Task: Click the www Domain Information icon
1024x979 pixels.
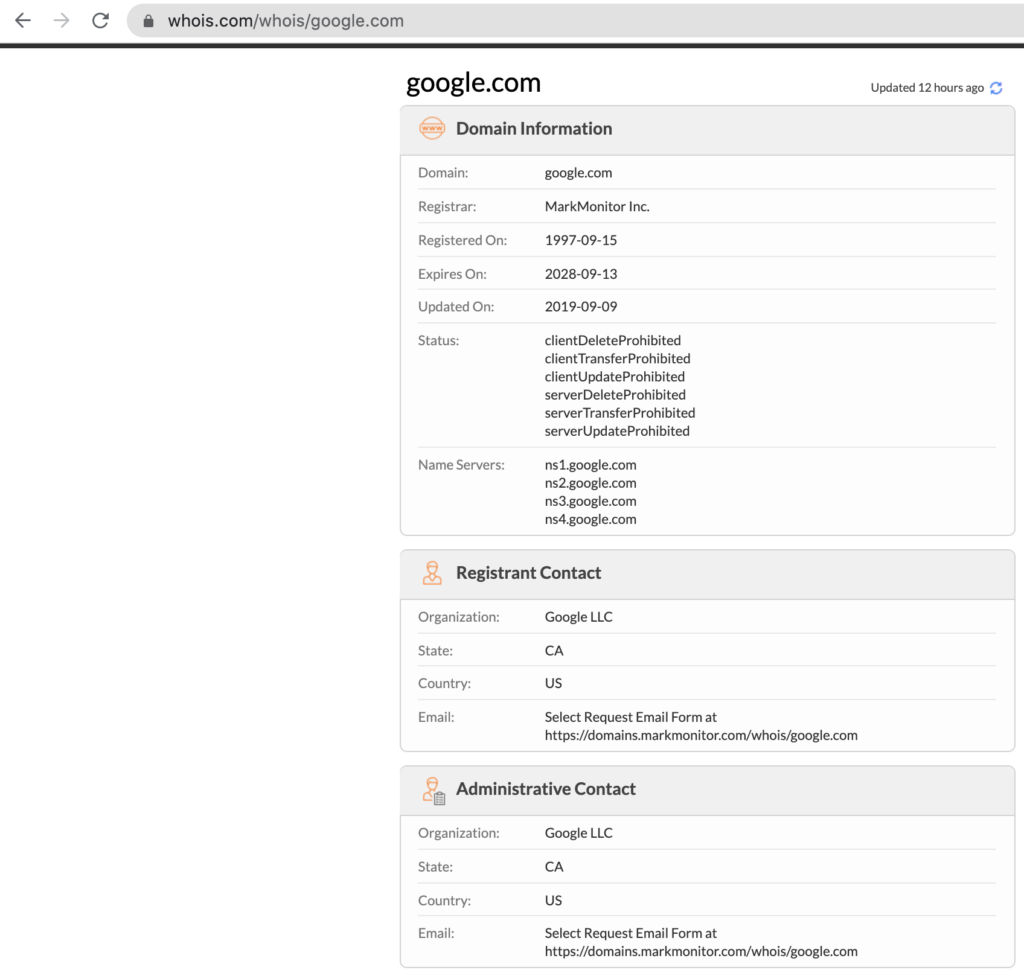Action: pyautogui.click(x=432, y=129)
